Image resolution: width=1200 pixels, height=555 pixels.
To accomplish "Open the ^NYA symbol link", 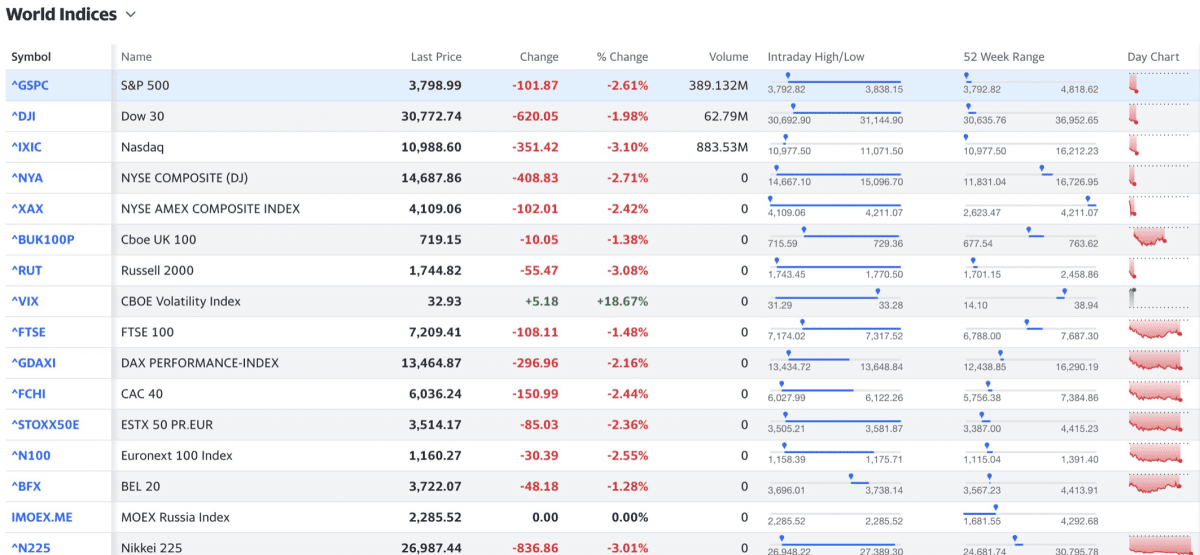I will (x=27, y=179).
